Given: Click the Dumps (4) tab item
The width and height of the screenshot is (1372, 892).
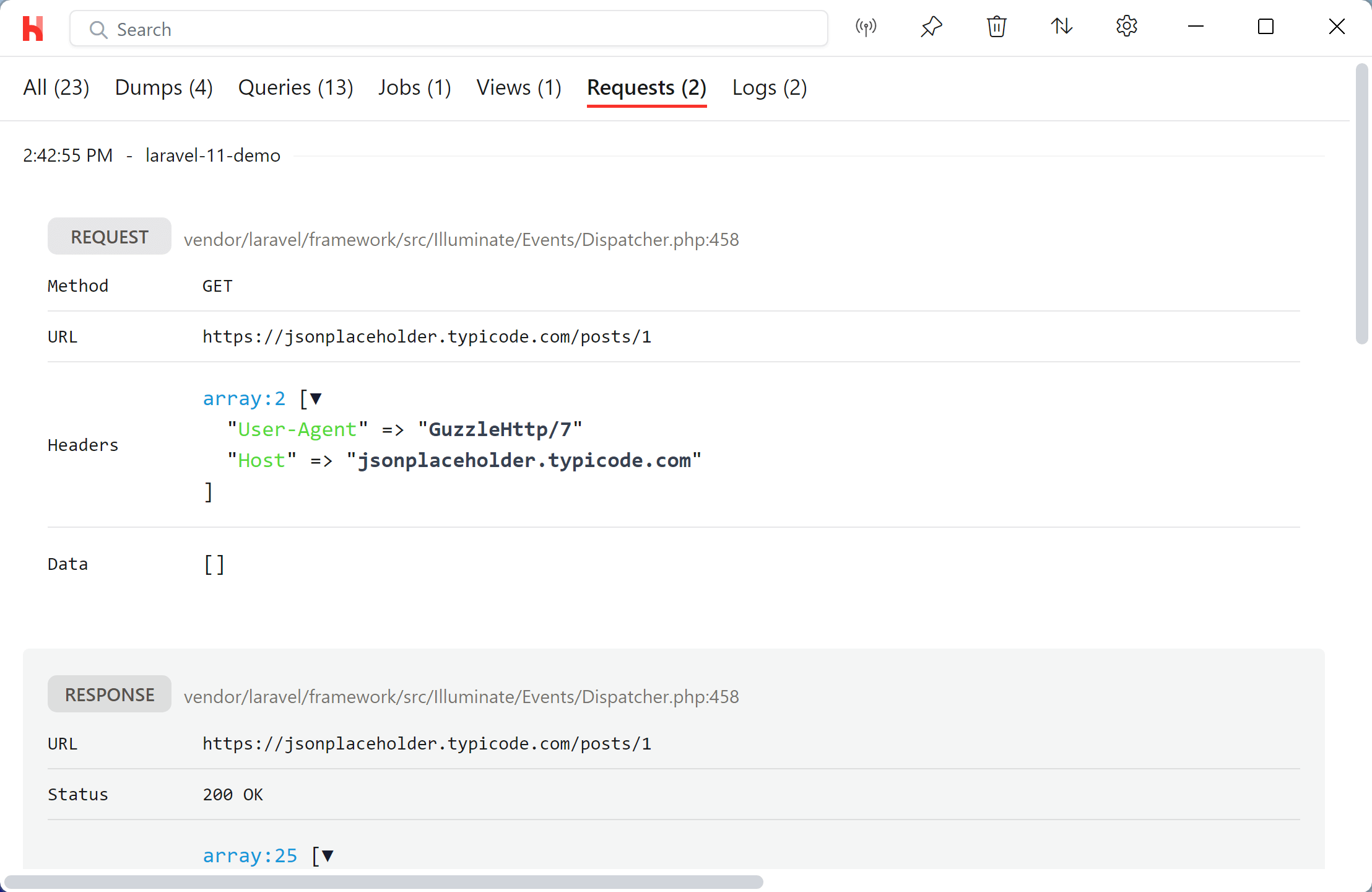Looking at the screenshot, I should (x=164, y=87).
